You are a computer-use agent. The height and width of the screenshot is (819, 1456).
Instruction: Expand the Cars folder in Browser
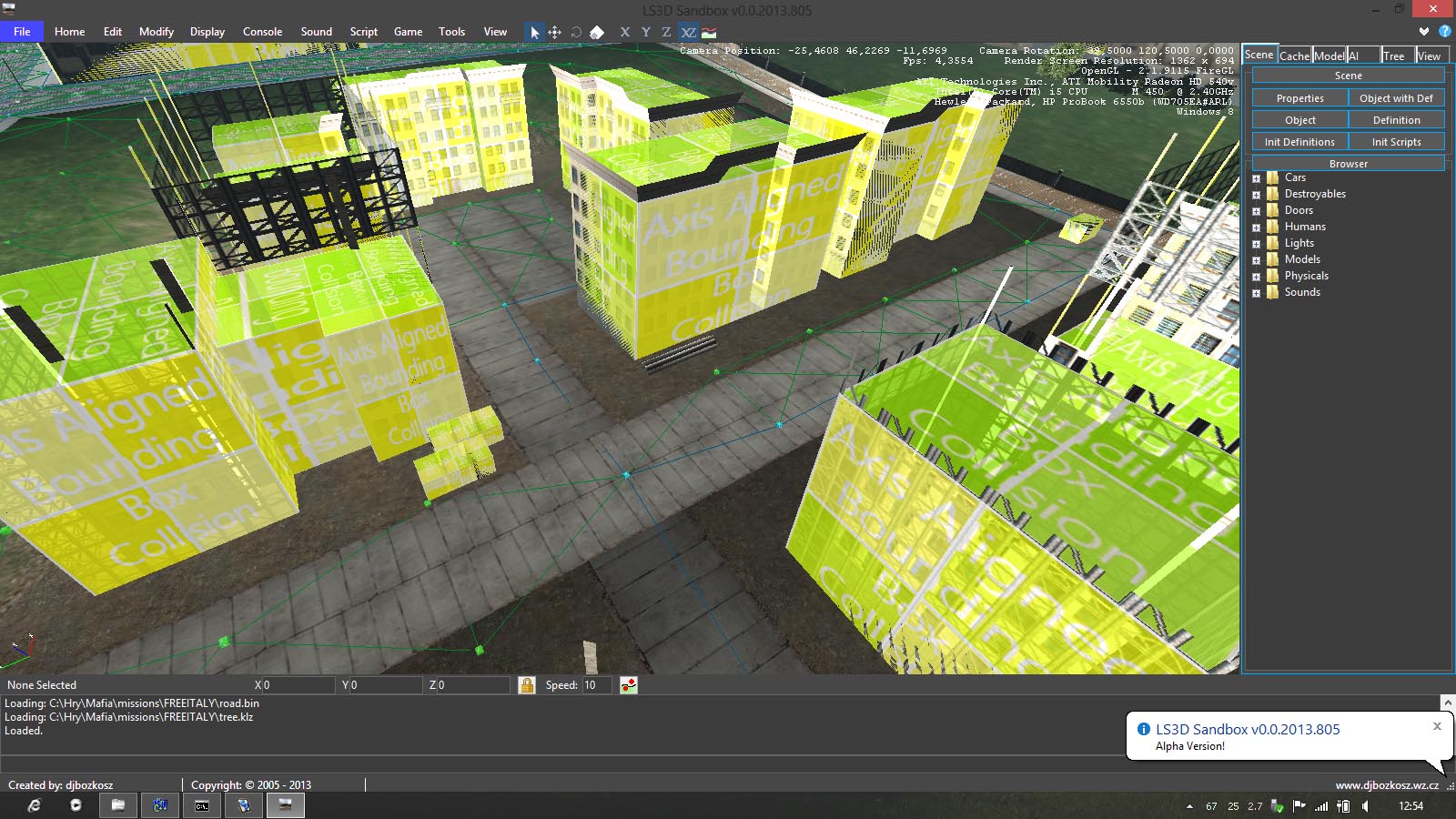(1256, 179)
